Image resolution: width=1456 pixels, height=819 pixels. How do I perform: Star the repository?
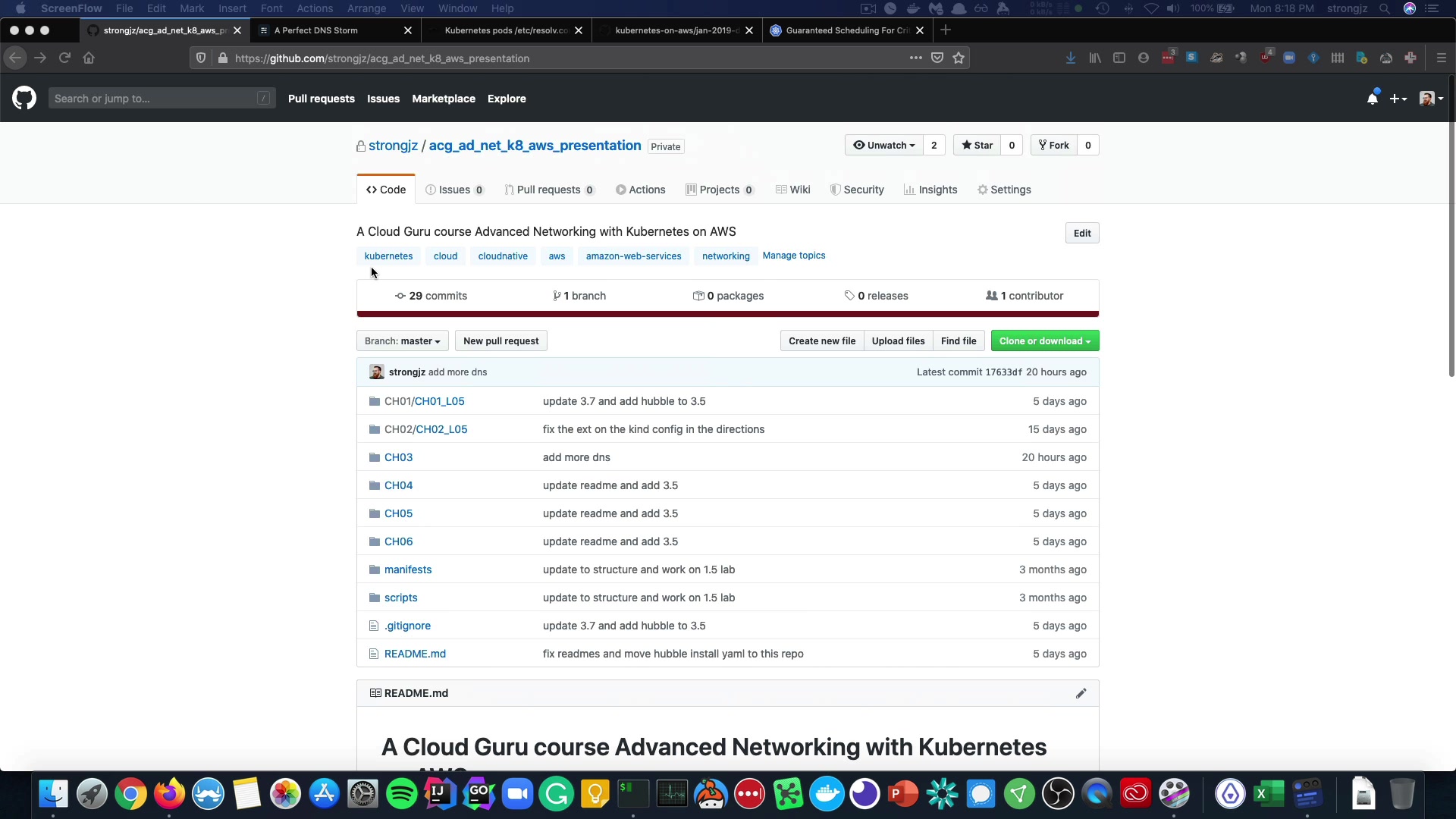pyautogui.click(x=977, y=146)
